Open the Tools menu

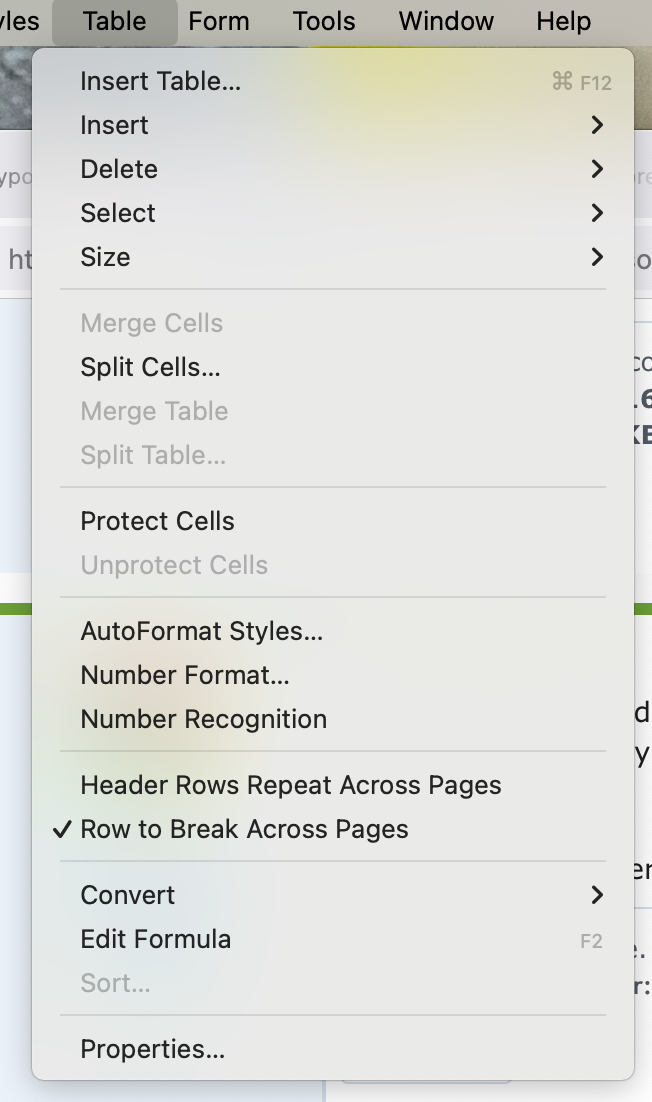[324, 21]
